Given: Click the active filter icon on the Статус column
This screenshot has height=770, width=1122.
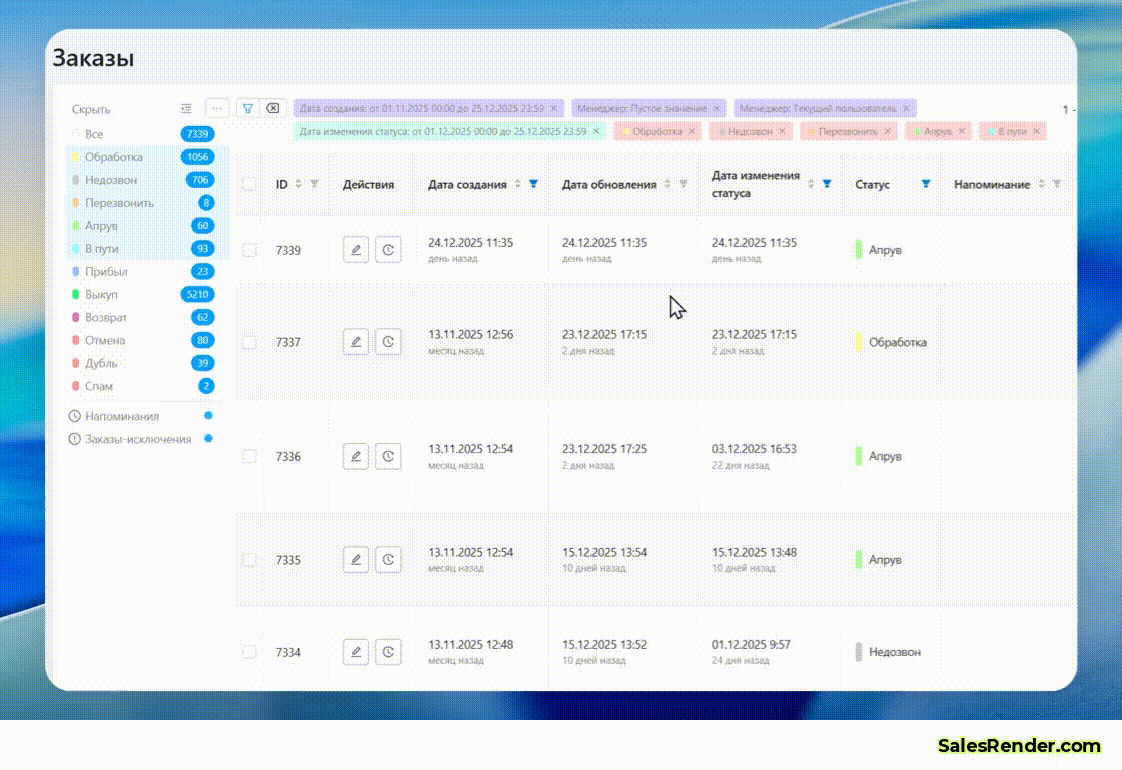Looking at the screenshot, I should point(926,184).
